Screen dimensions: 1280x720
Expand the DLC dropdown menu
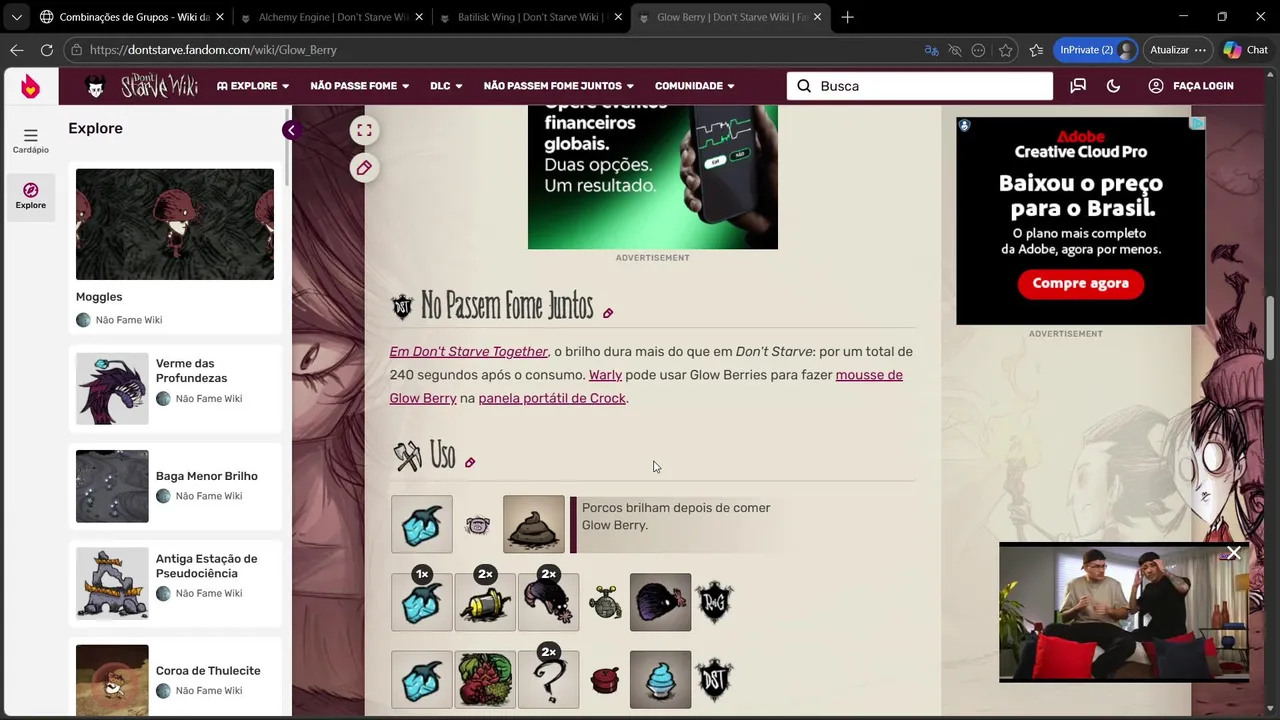pyautogui.click(x=446, y=86)
